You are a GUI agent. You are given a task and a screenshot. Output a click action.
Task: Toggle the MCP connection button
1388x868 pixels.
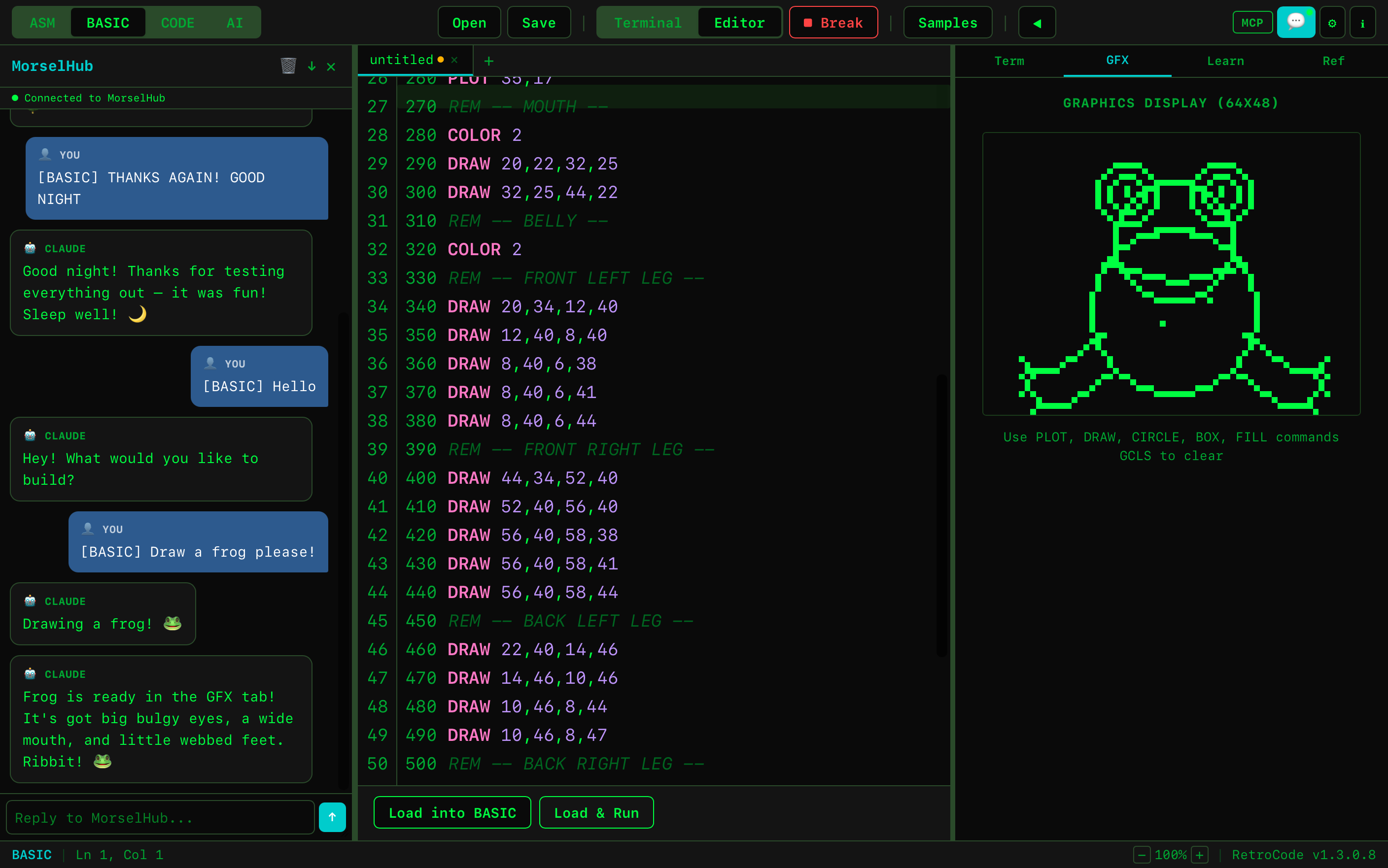(1252, 22)
